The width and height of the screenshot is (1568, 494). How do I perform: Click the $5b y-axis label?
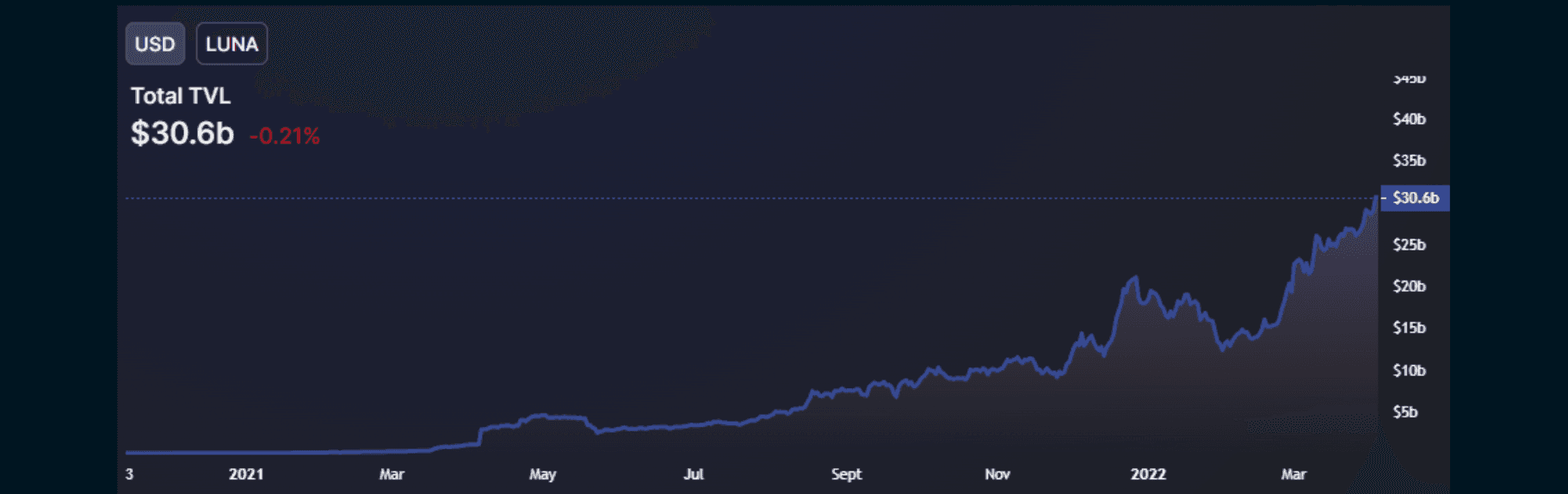[1404, 411]
